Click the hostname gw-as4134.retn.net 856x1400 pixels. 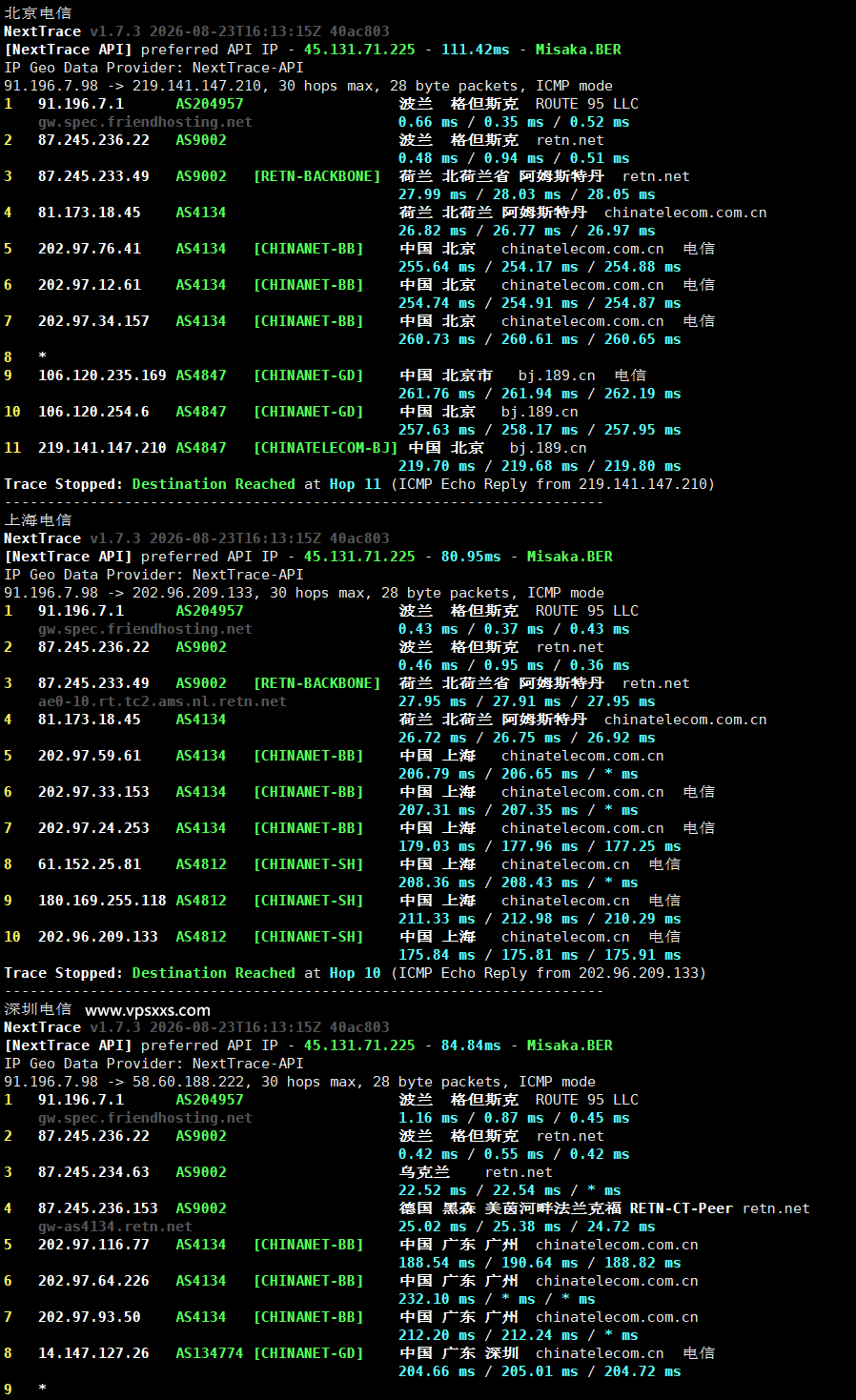point(114,1227)
